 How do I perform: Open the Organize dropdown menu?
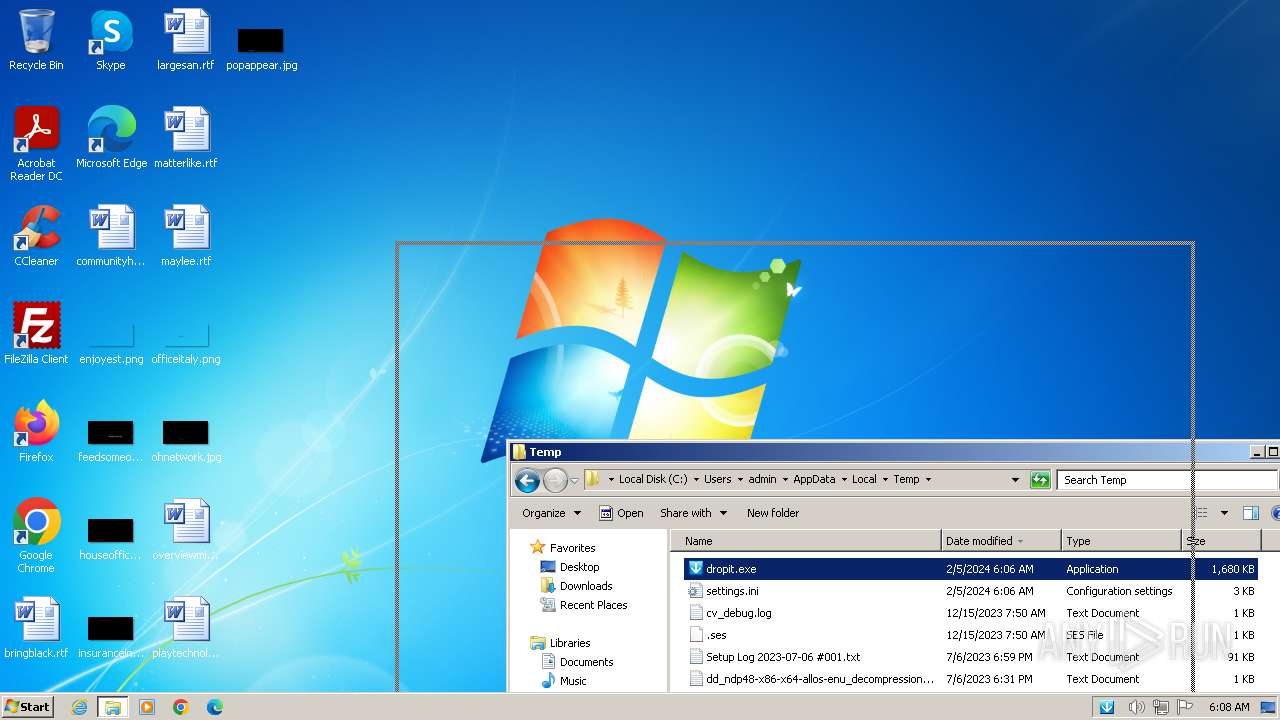(x=551, y=513)
